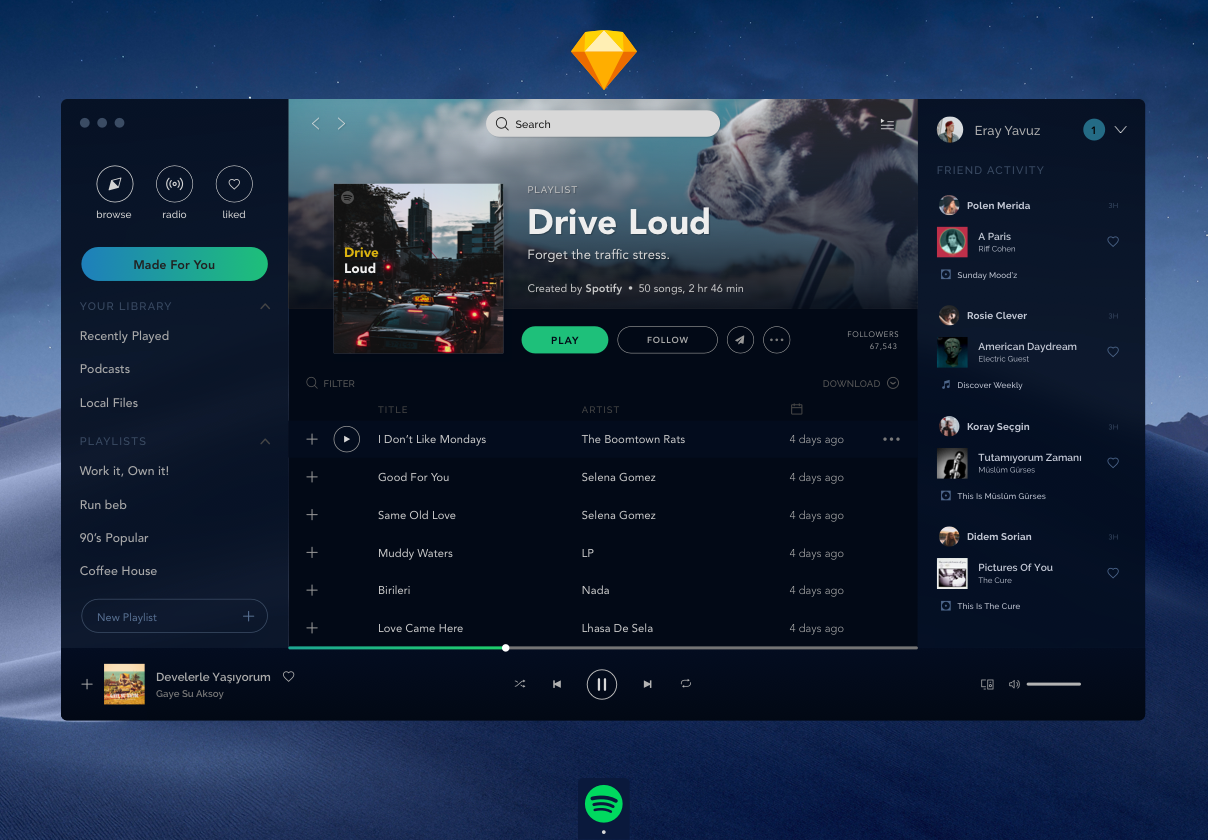
Task: Add Birileri with plus icon
Action: click(312, 590)
